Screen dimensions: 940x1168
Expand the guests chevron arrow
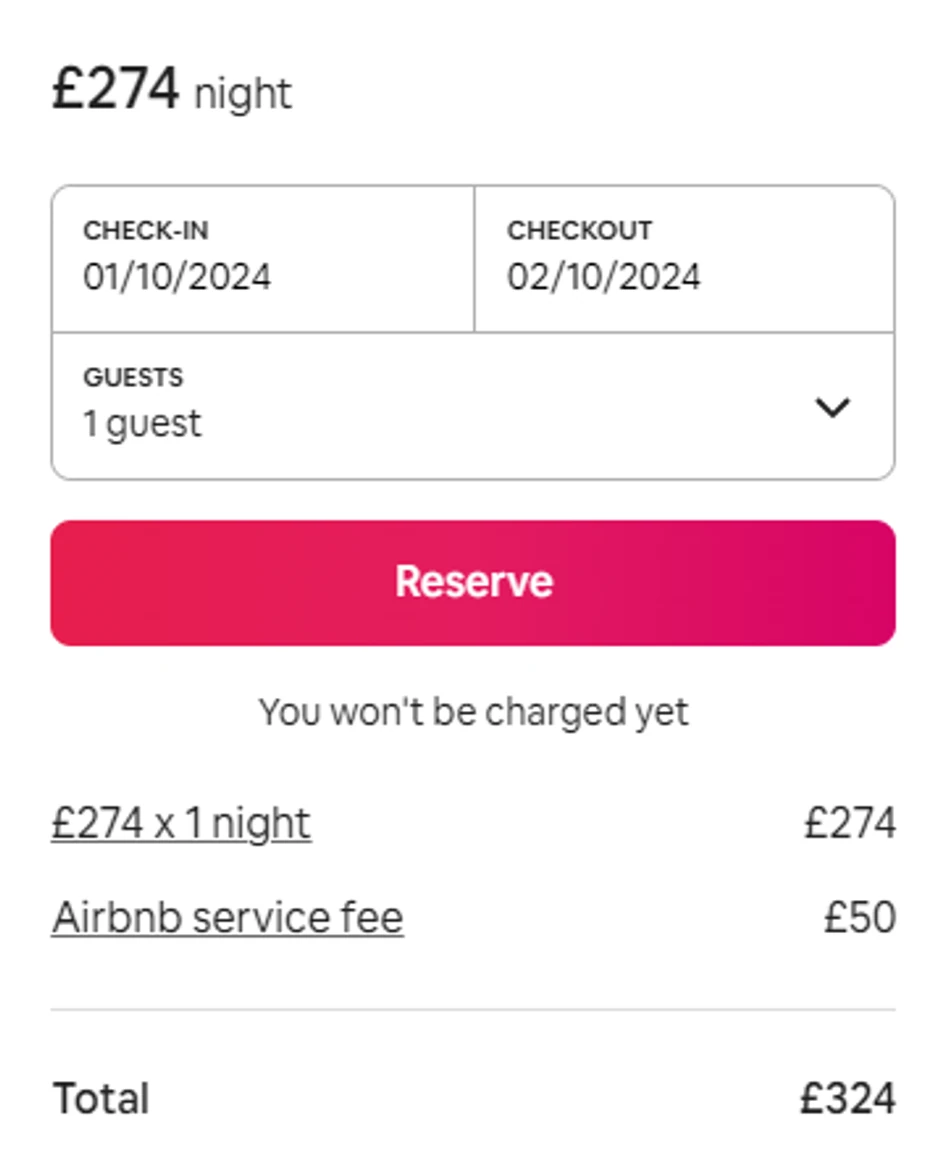pyautogui.click(x=832, y=407)
